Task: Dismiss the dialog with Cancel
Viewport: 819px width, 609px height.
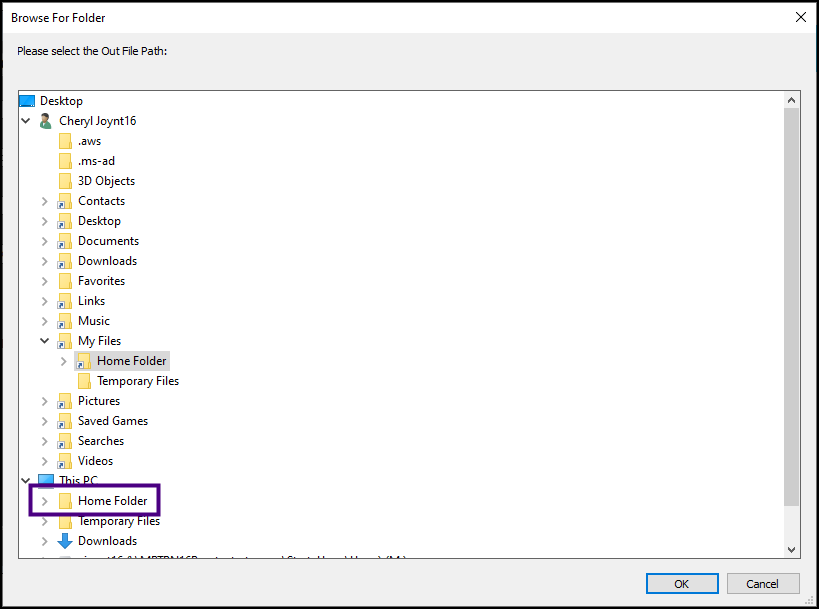Action: pyautogui.click(x=763, y=584)
